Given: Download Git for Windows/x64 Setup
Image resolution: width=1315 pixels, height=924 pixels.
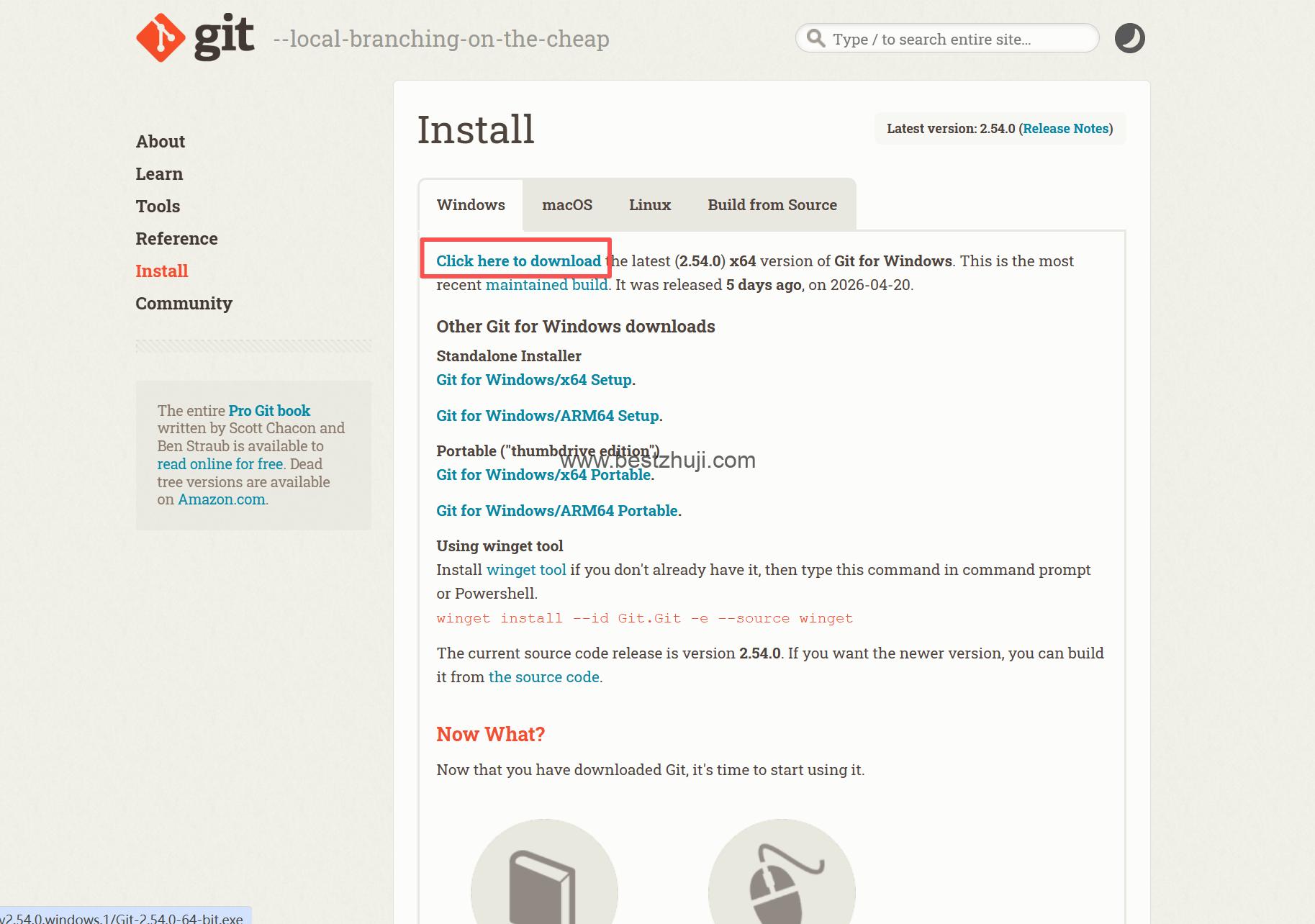Looking at the screenshot, I should coord(535,380).
